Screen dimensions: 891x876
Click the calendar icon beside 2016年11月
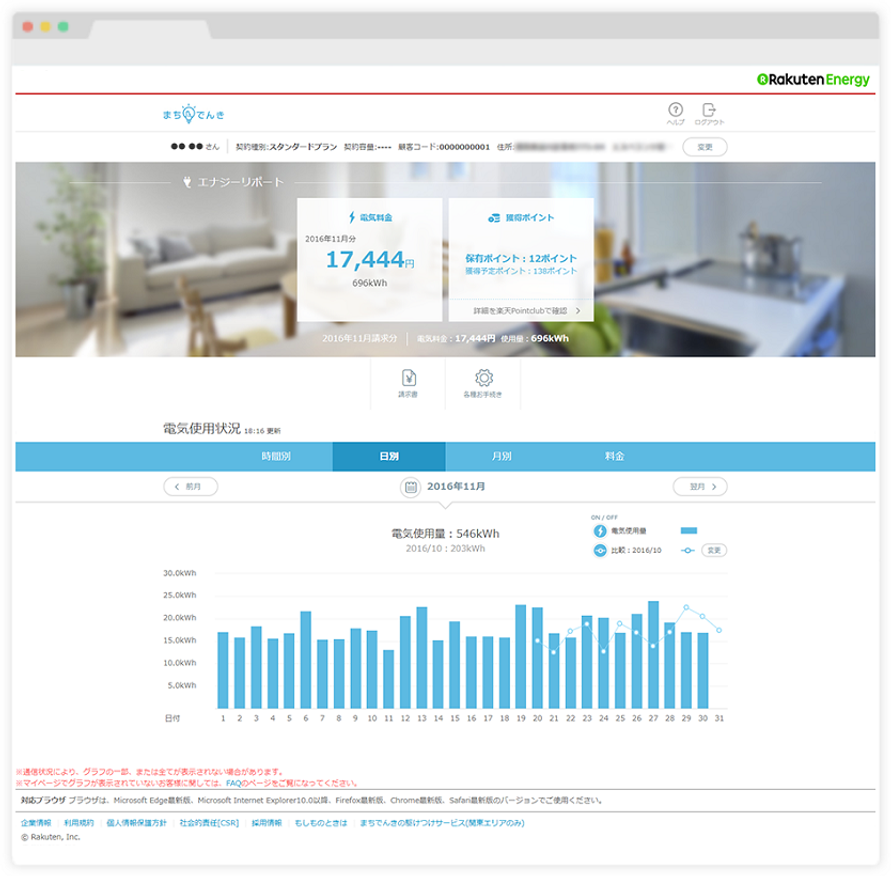pyautogui.click(x=412, y=486)
